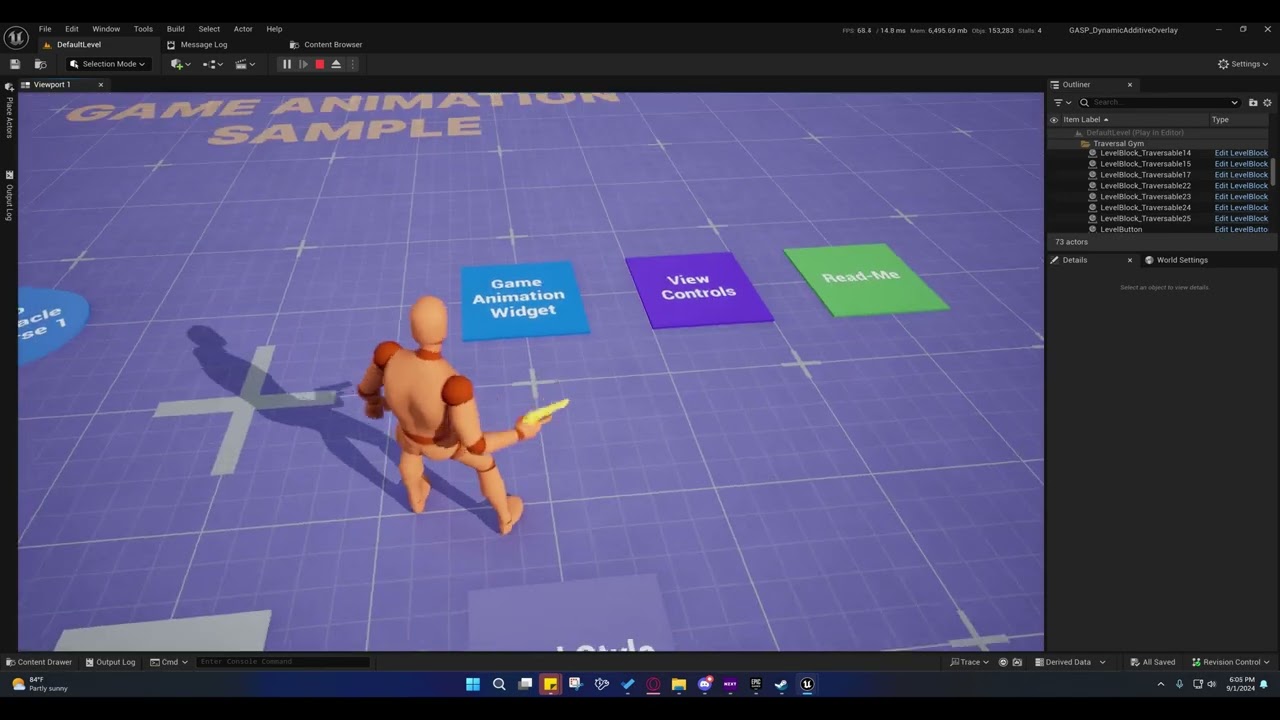Open the Blueprints toolbar dropdown
The height and width of the screenshot is (720, 1280).
pyautogui.click(x=212, y=64)
